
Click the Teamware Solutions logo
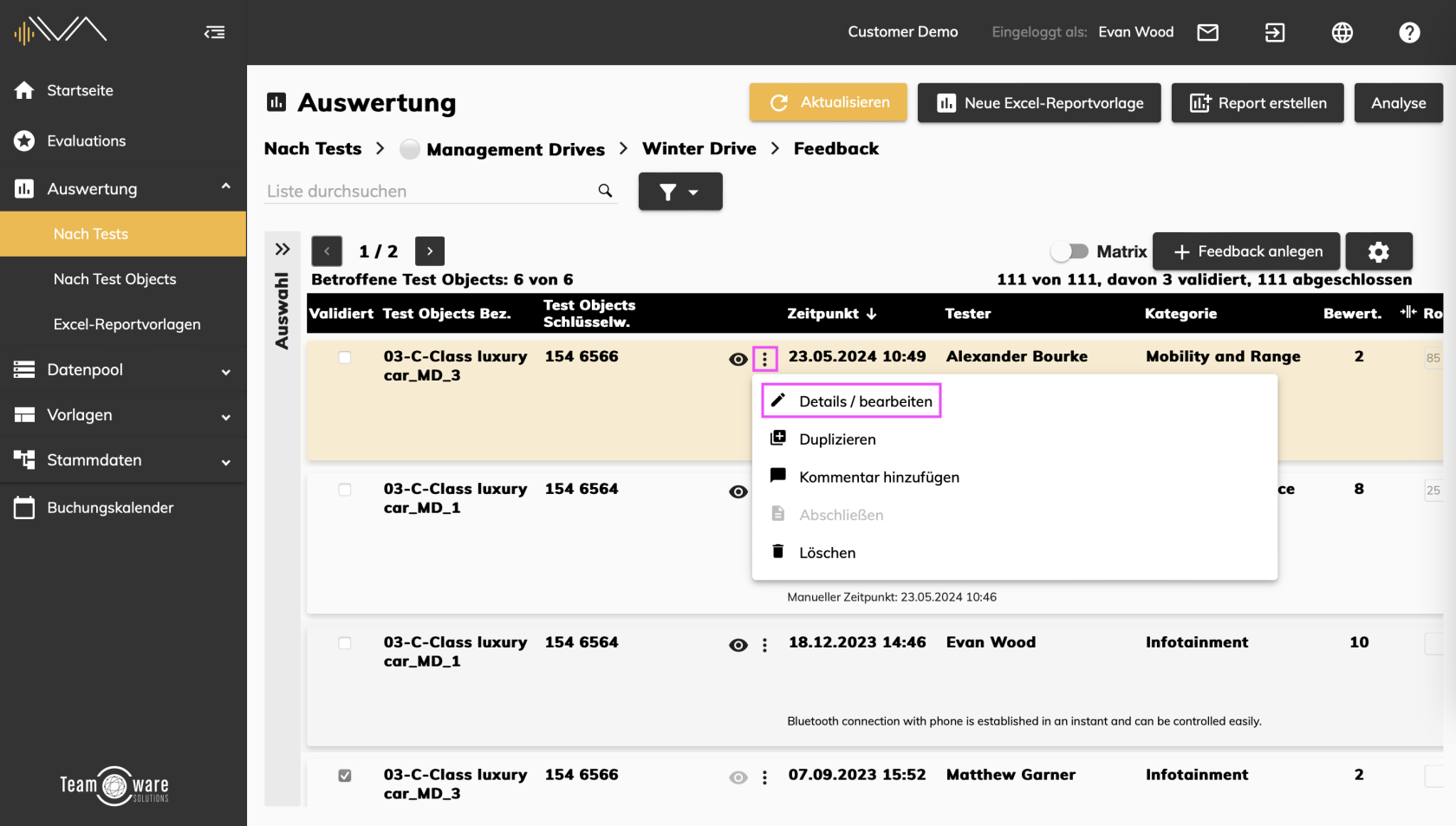tap(114, 786)
